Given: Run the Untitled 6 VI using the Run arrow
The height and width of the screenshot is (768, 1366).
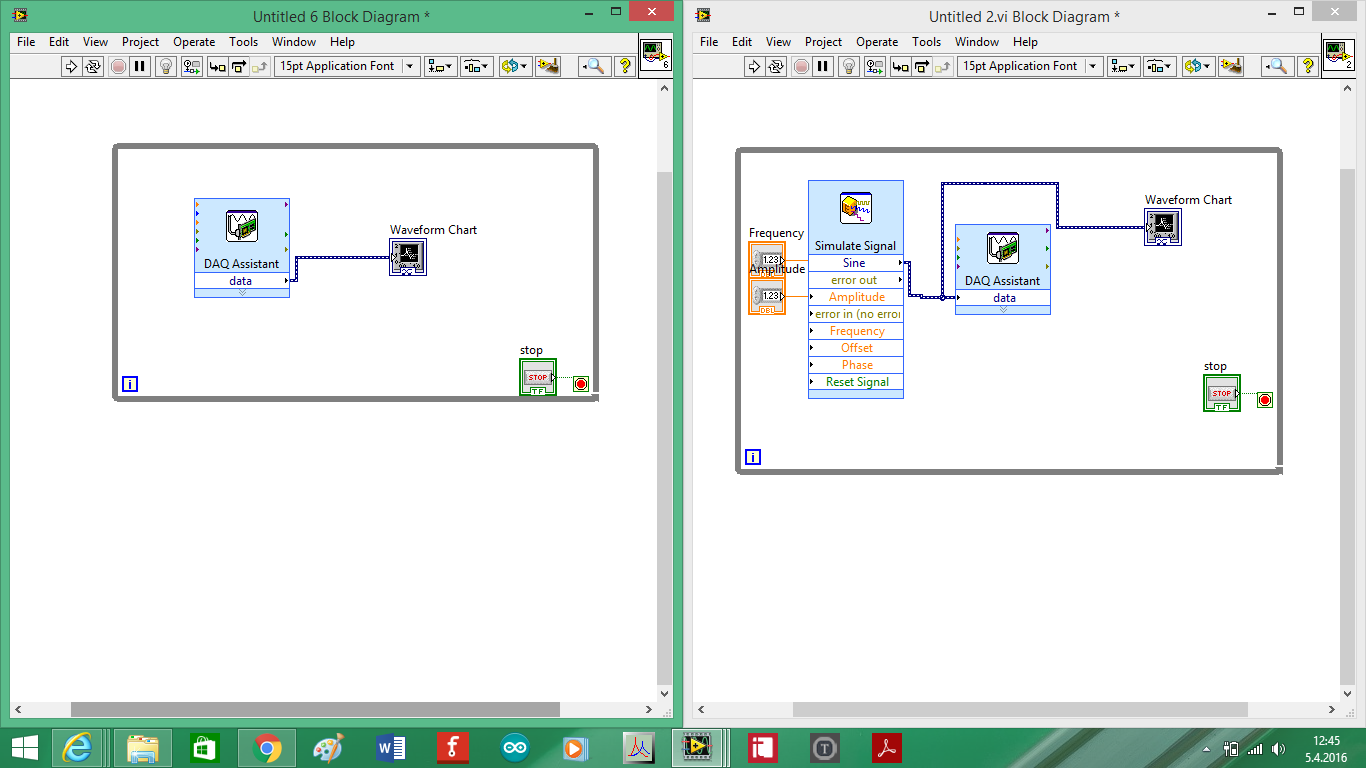Looking at the screenshot, I should (70, 66).
